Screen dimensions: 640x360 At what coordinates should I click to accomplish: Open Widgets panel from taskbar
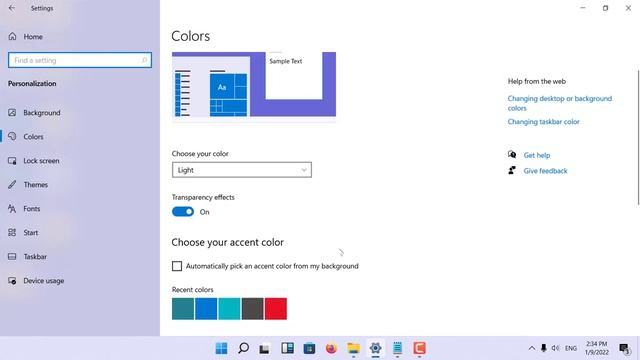pyautogui.click(x=287, y=348)
